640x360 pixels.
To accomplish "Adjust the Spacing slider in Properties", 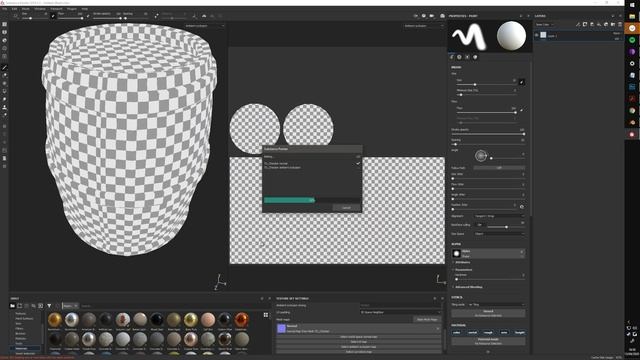I will pos(488,144).
